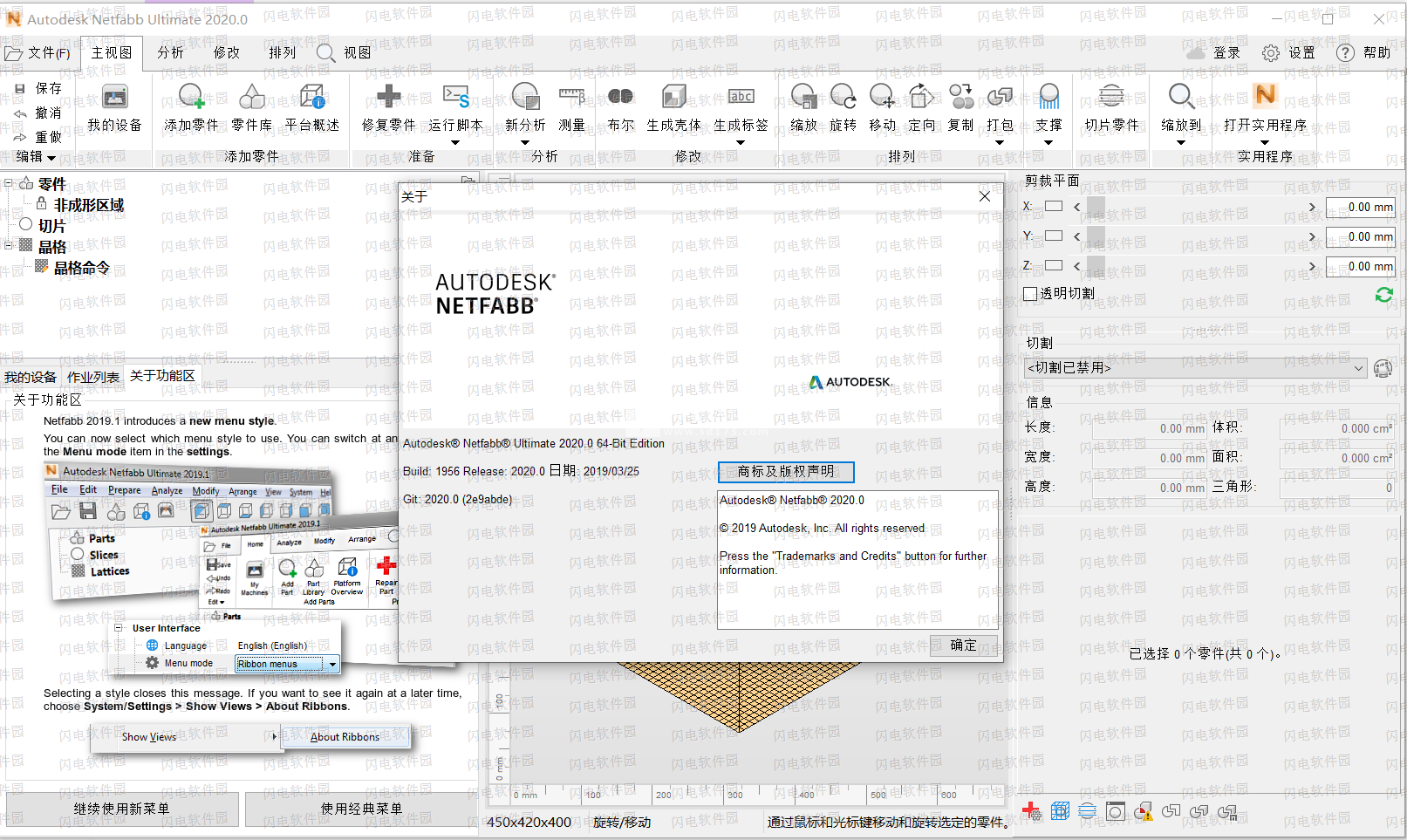Click 确定 in the 关于 dialog
Viewport: 1407px width, 840px height.
coord(963,645)
